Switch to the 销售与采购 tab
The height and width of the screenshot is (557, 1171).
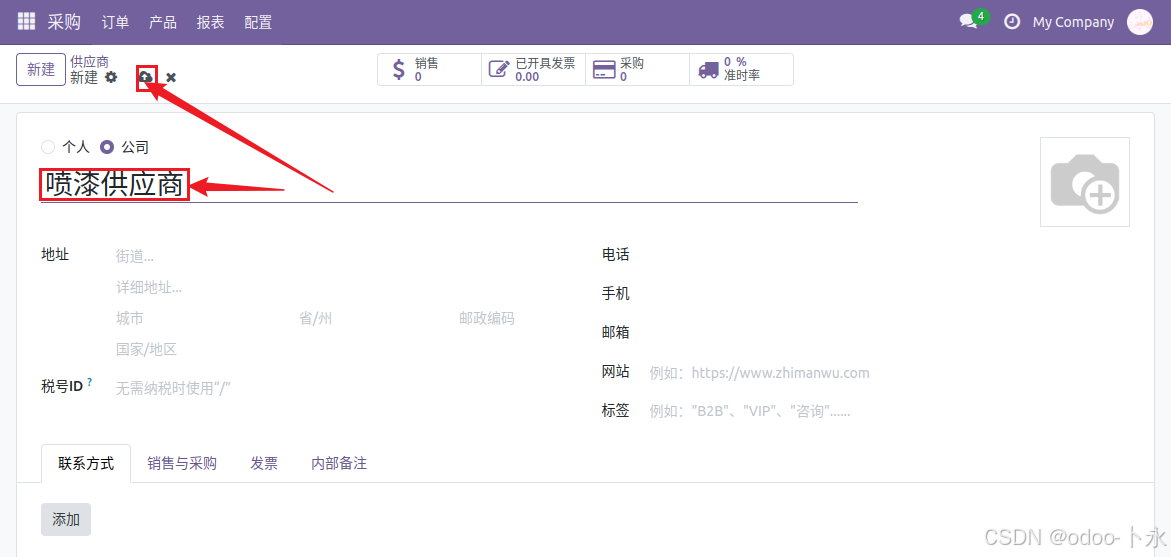click(x=182, y=464)
